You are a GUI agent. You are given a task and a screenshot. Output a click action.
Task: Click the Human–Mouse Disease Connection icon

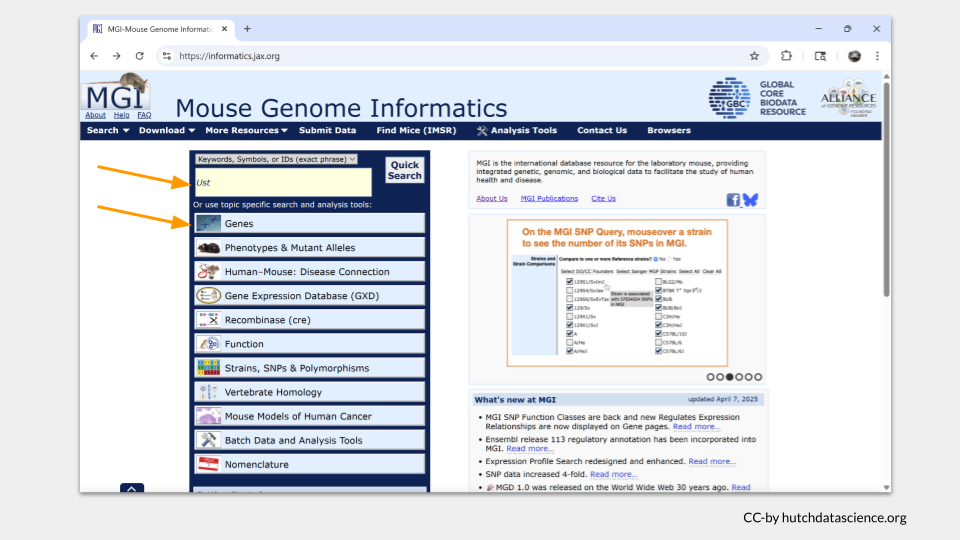pos(208,271)
